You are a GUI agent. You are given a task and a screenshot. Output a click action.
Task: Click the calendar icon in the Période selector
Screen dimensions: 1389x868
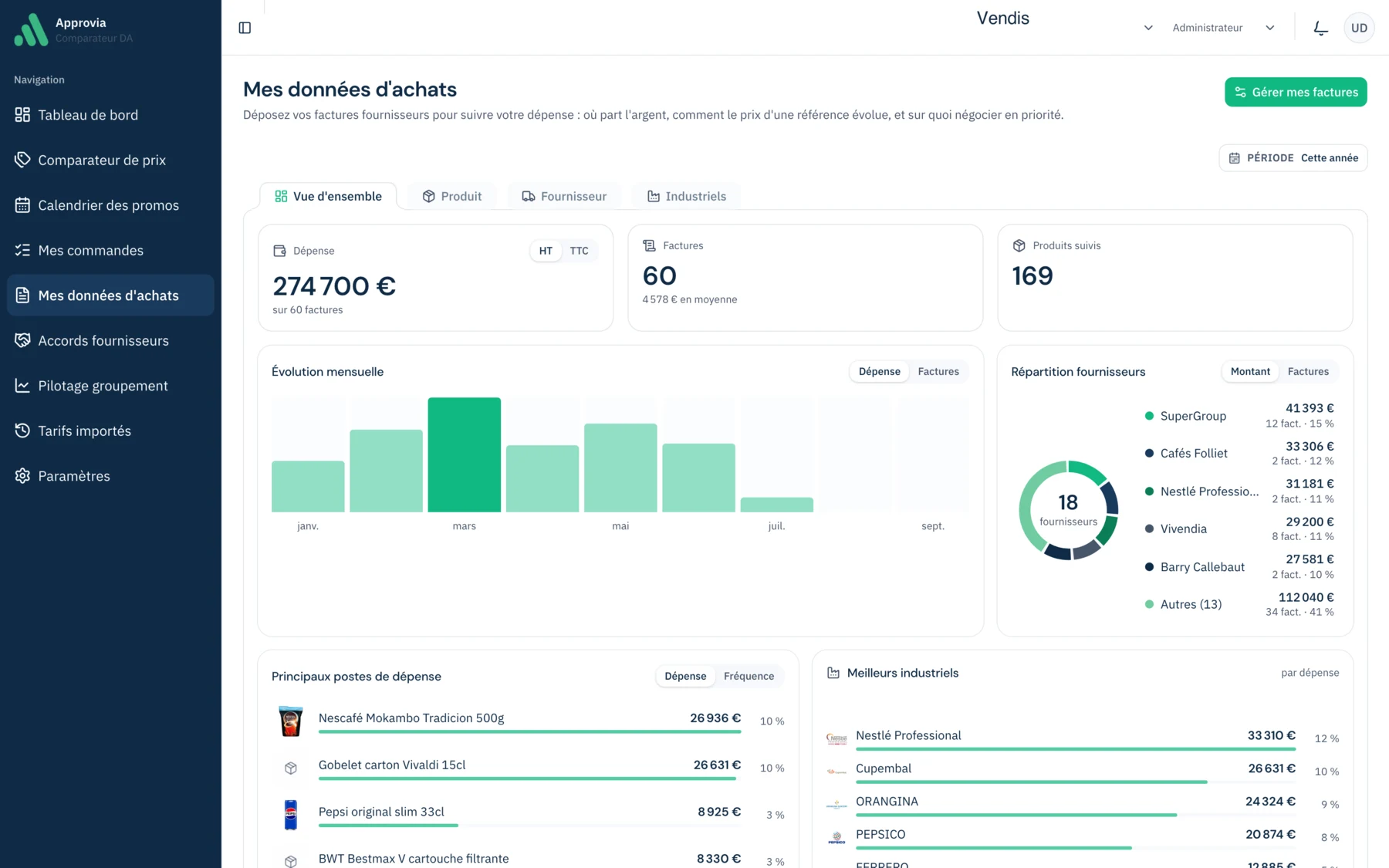[1235, 158]
